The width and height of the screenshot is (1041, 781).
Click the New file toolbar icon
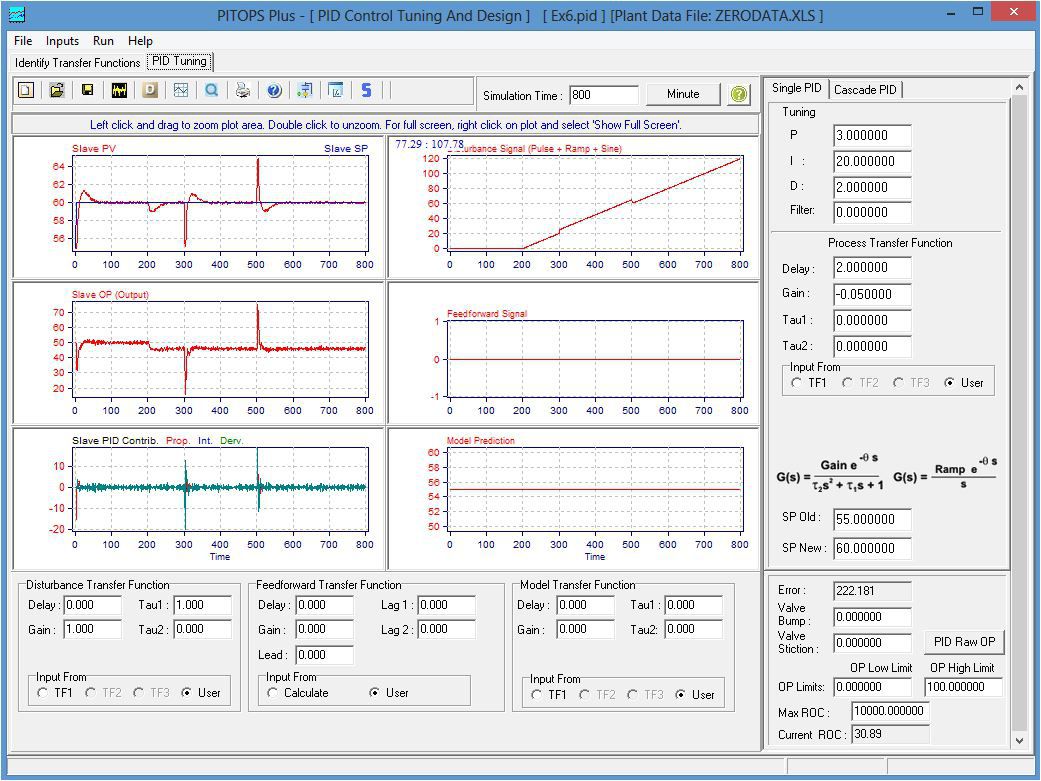tap(26, 90)
